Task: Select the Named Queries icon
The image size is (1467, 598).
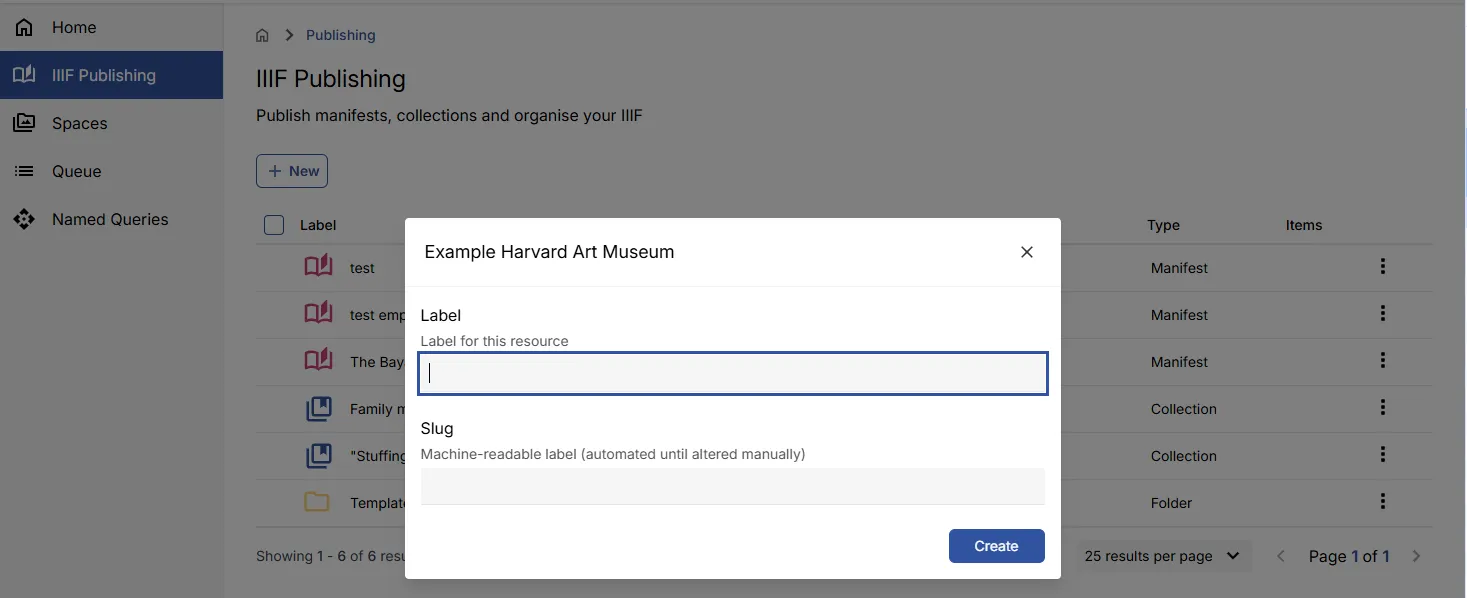Action: tap(24, 219)
